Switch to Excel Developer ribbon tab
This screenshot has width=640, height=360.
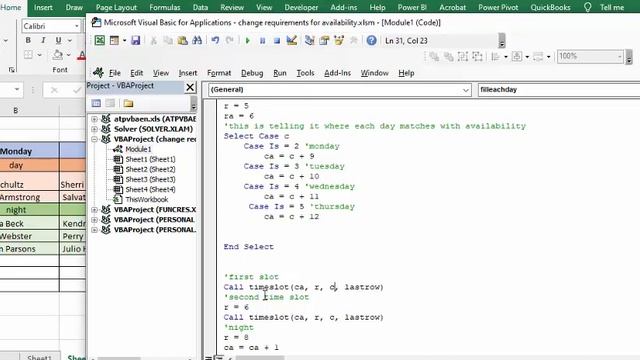click(301, 7)
